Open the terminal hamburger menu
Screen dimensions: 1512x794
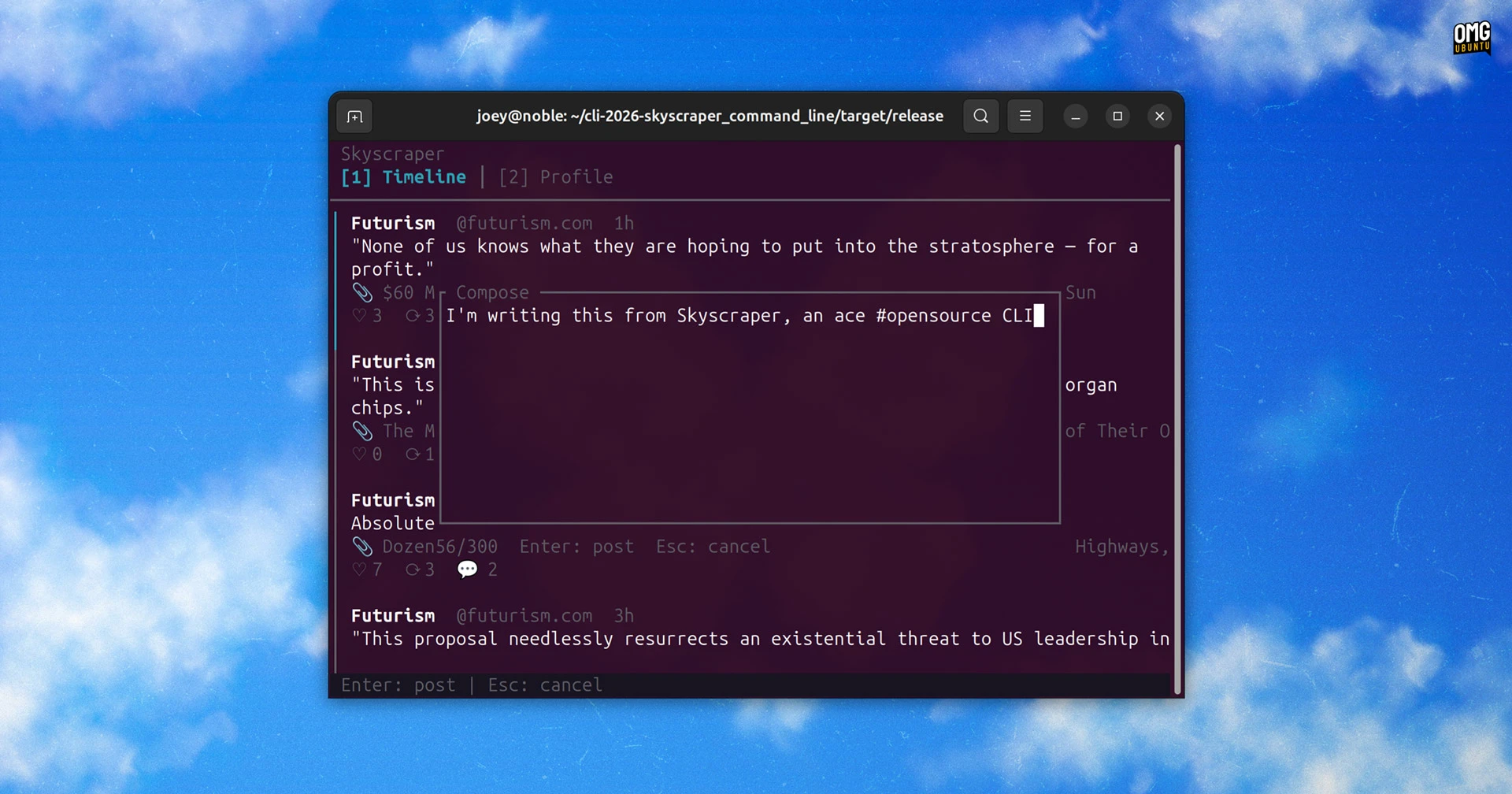(1025, 117)
